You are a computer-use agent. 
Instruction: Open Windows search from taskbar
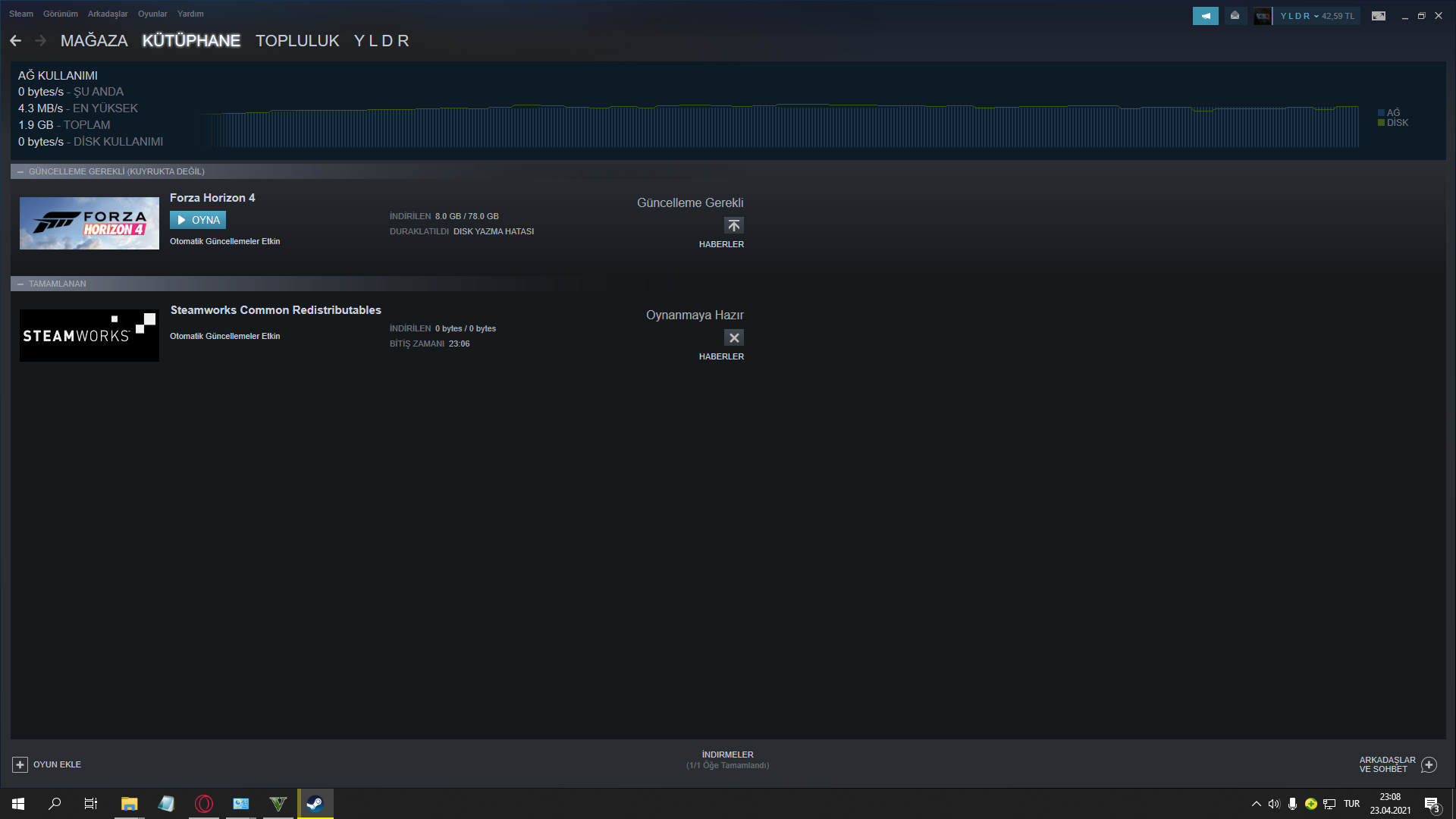55,804
